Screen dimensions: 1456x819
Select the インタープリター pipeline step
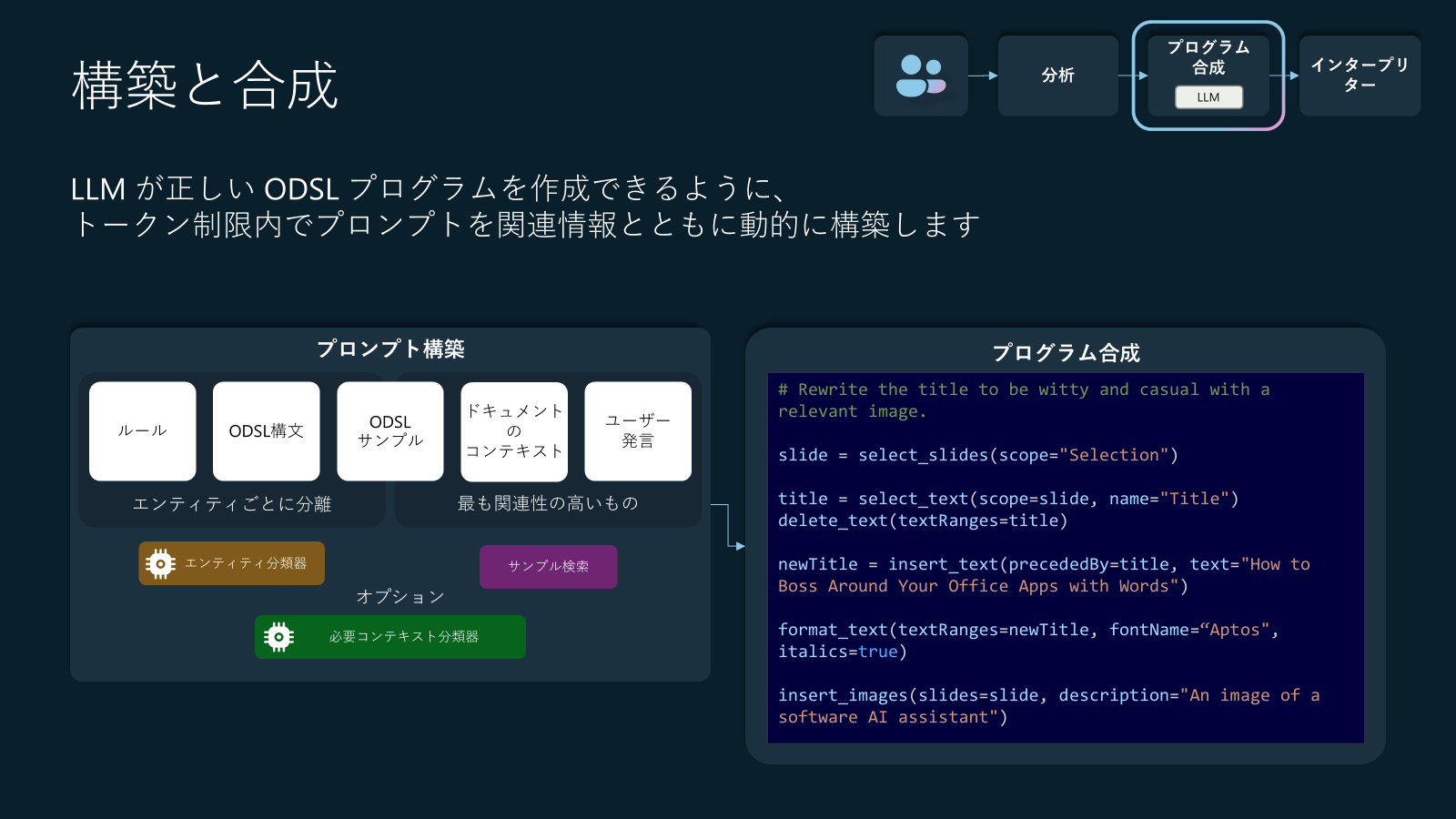click(x=1360, y=76)
